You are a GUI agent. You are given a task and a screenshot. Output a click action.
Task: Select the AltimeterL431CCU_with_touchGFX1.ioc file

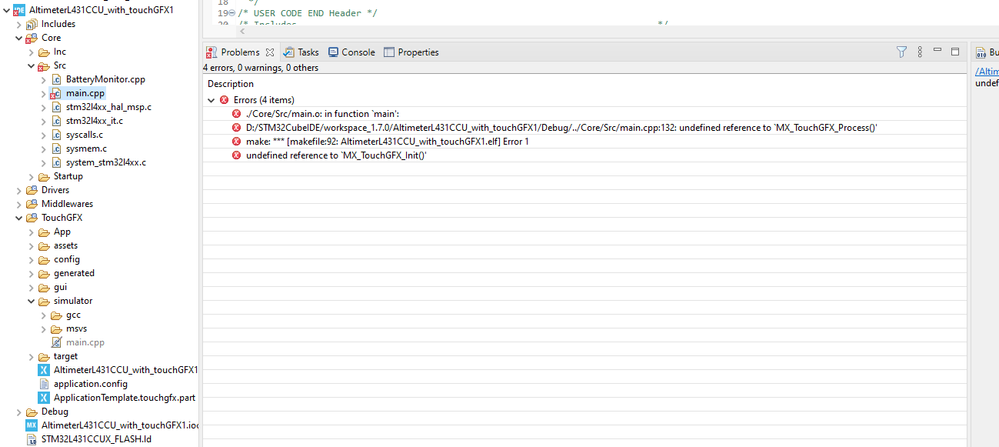120,425
